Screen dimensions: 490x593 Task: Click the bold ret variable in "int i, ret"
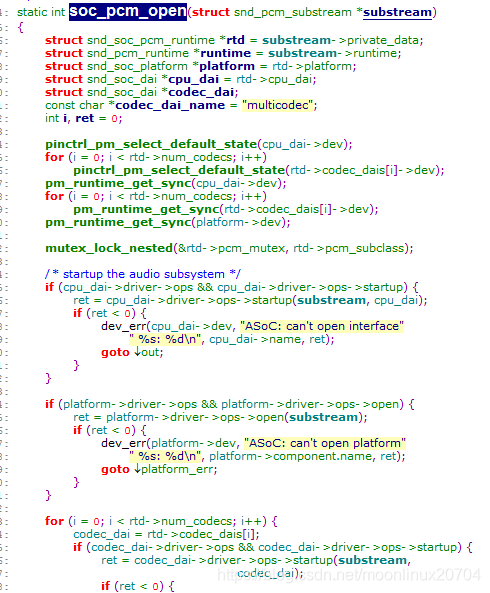click(85, 118)
